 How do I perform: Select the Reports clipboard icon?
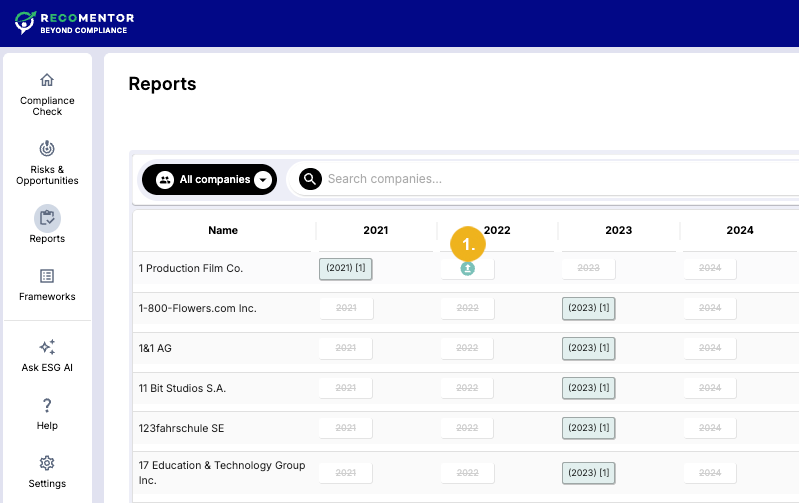tap(47, 218)
